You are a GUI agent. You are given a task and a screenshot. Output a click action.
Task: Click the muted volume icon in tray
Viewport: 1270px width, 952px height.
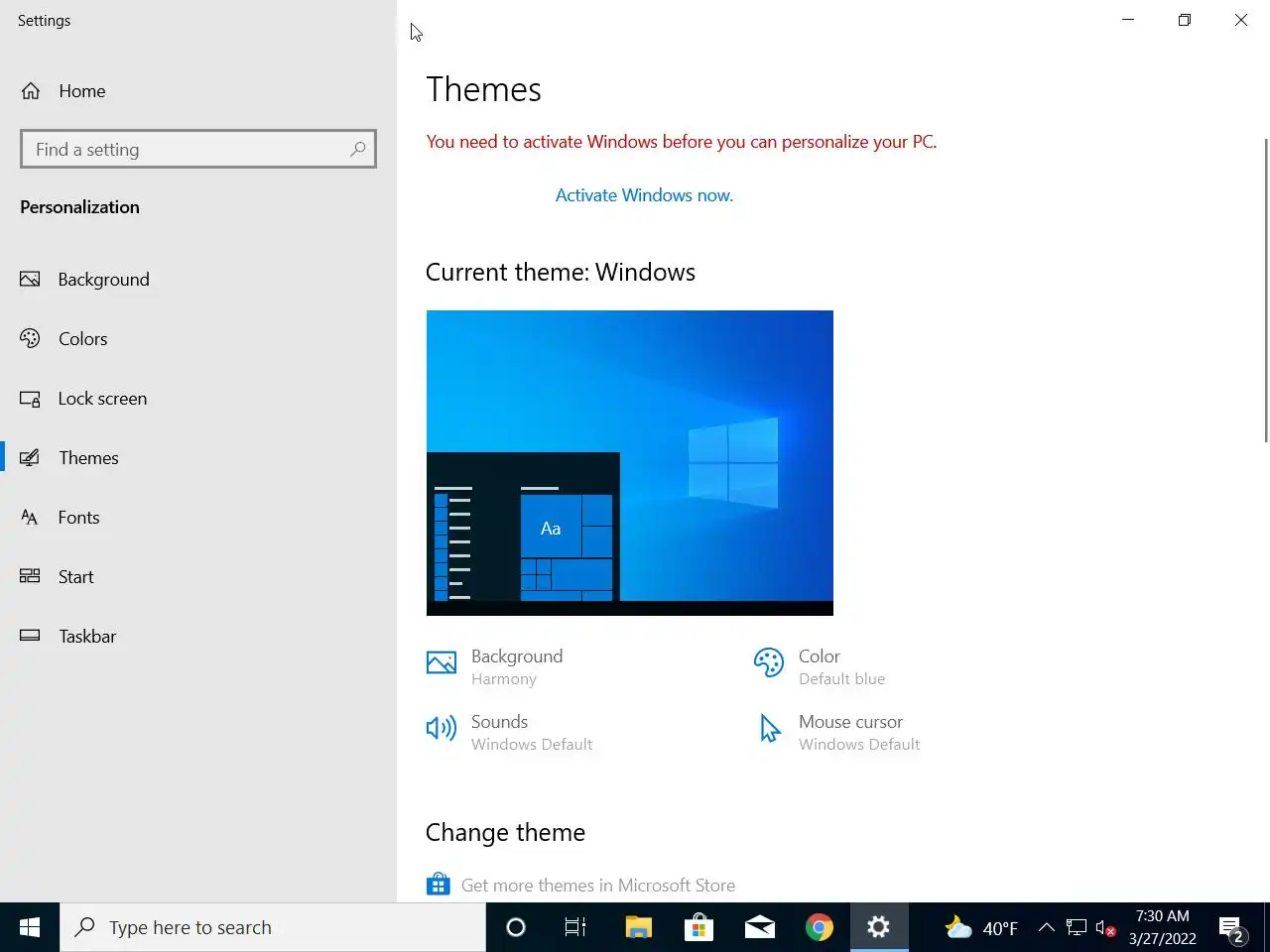[x=1105, y=928]
